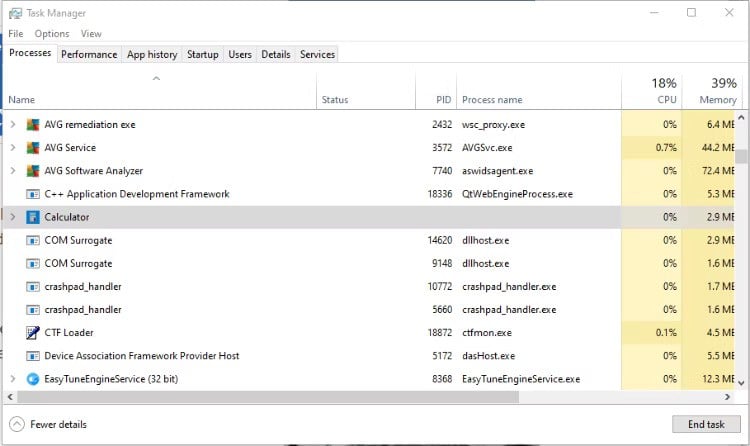This screenshot has width=750, height=446.
Task: Select the Device Association Framework Provider Host name
Action: [x=142, y=356]
